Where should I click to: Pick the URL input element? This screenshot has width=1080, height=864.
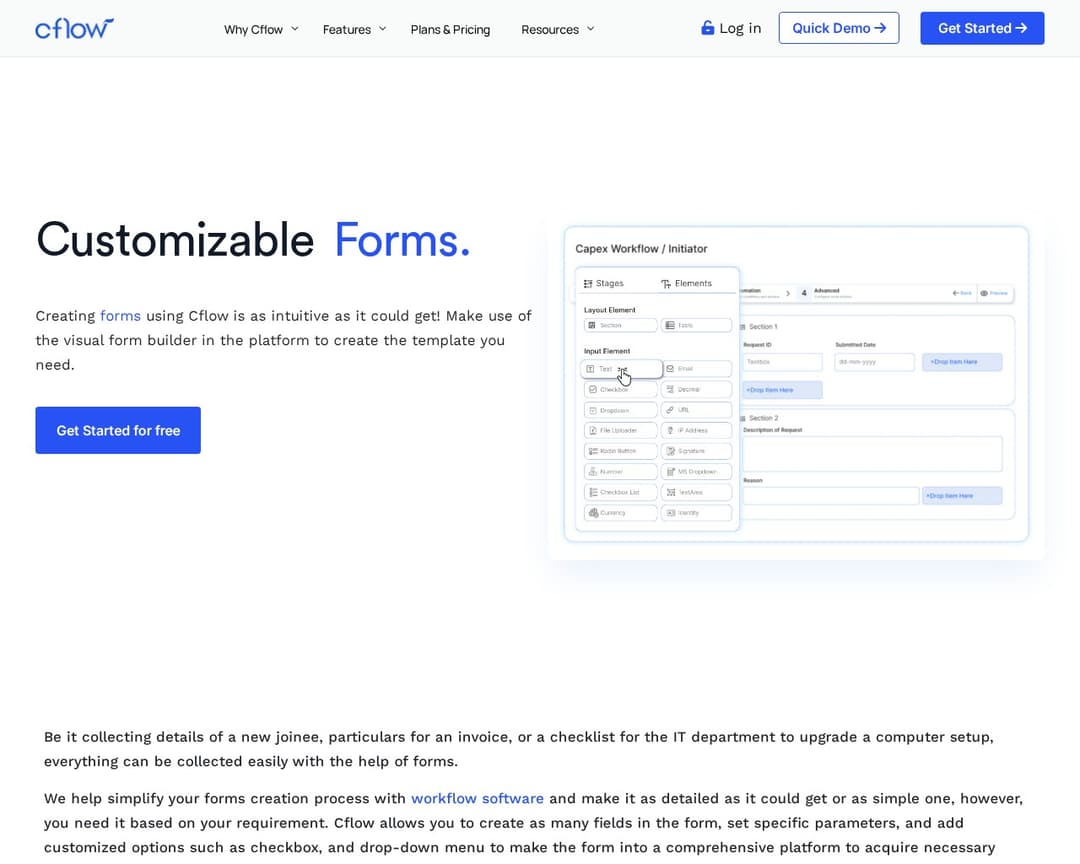tap(696, 410)
